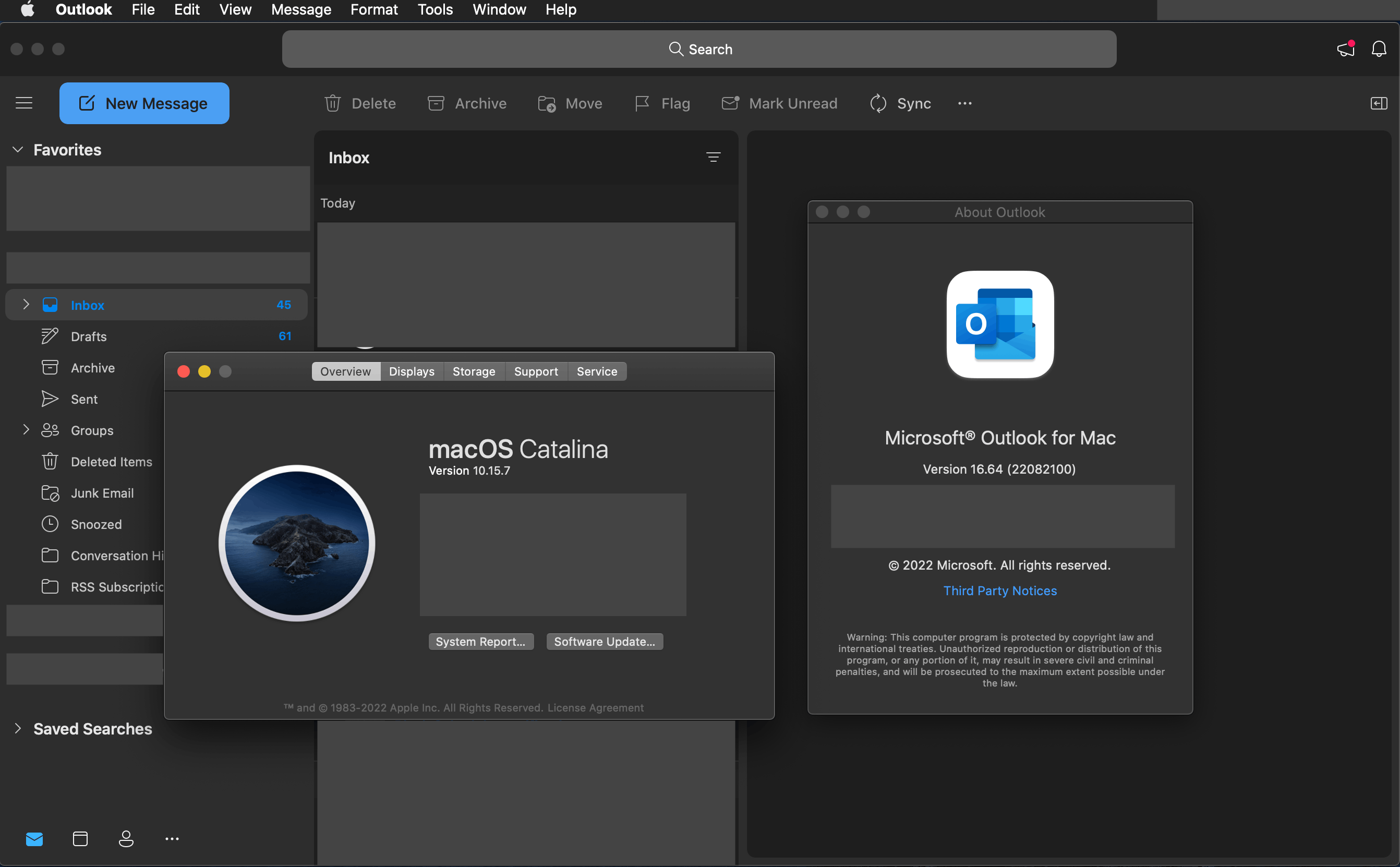Click the macOS Catalina island image
This screenshot has width=1400, height=867.
click(297, 543)
